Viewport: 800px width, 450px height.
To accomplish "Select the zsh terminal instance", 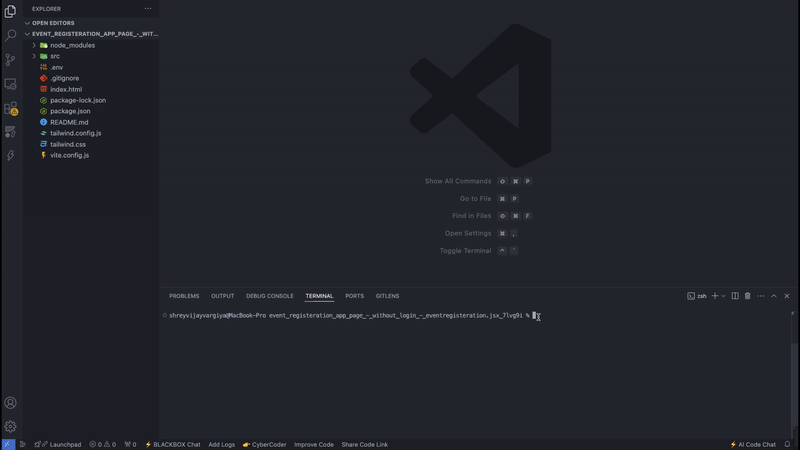I will [697, 296].
